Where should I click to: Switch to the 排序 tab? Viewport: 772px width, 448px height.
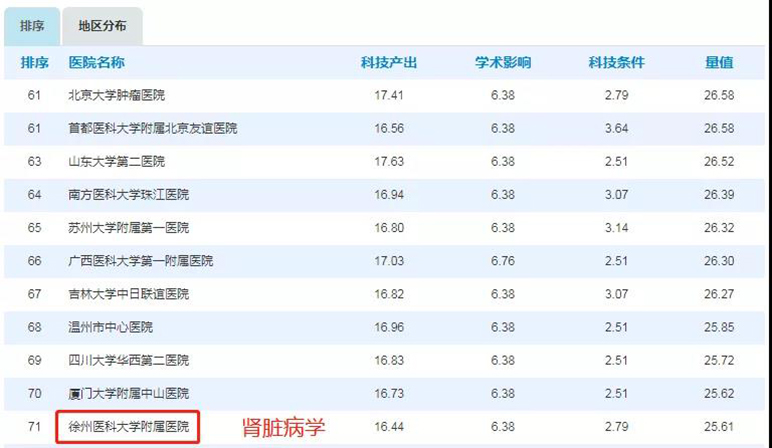(32, 27)
